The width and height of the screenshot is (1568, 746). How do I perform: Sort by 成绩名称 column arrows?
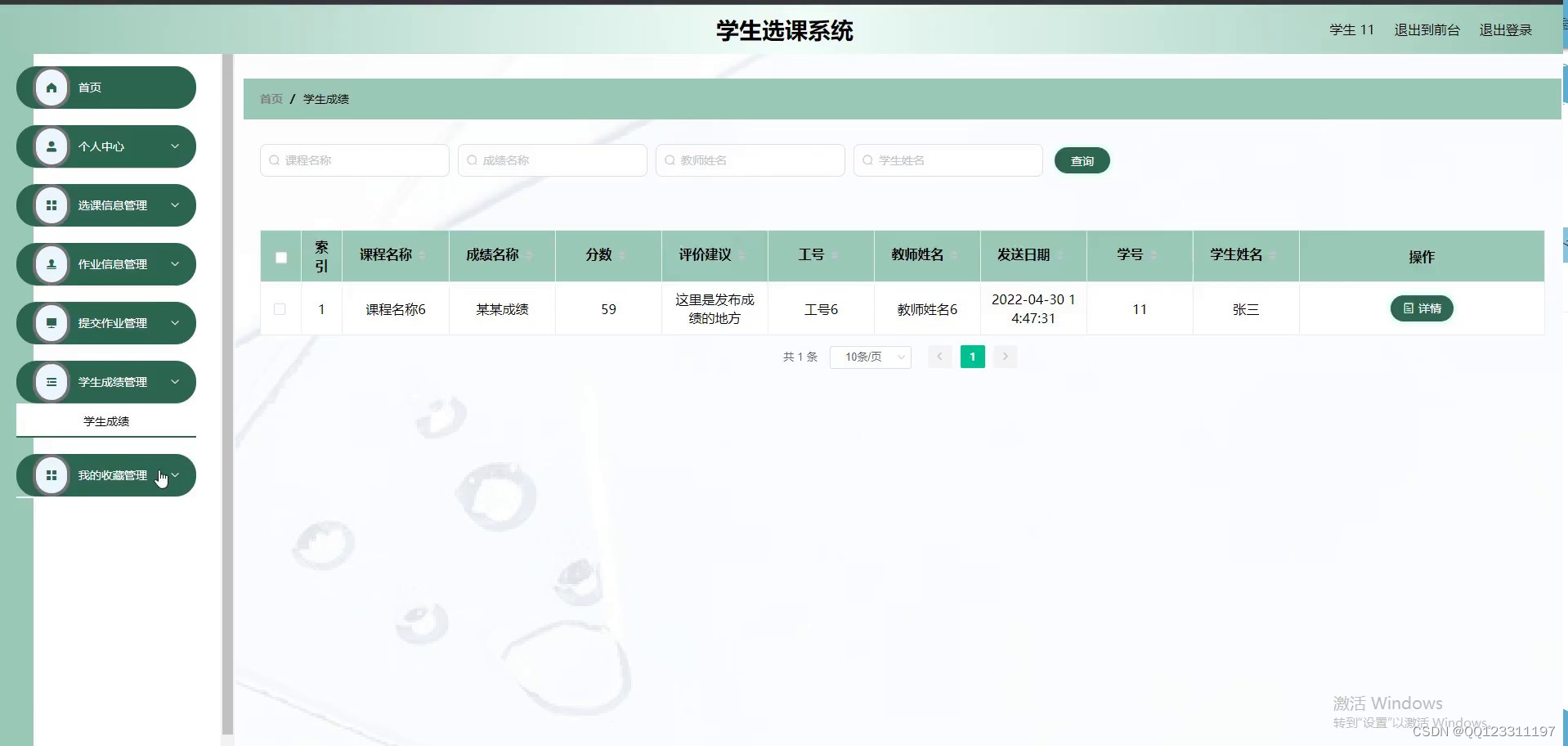click(528, 256)
